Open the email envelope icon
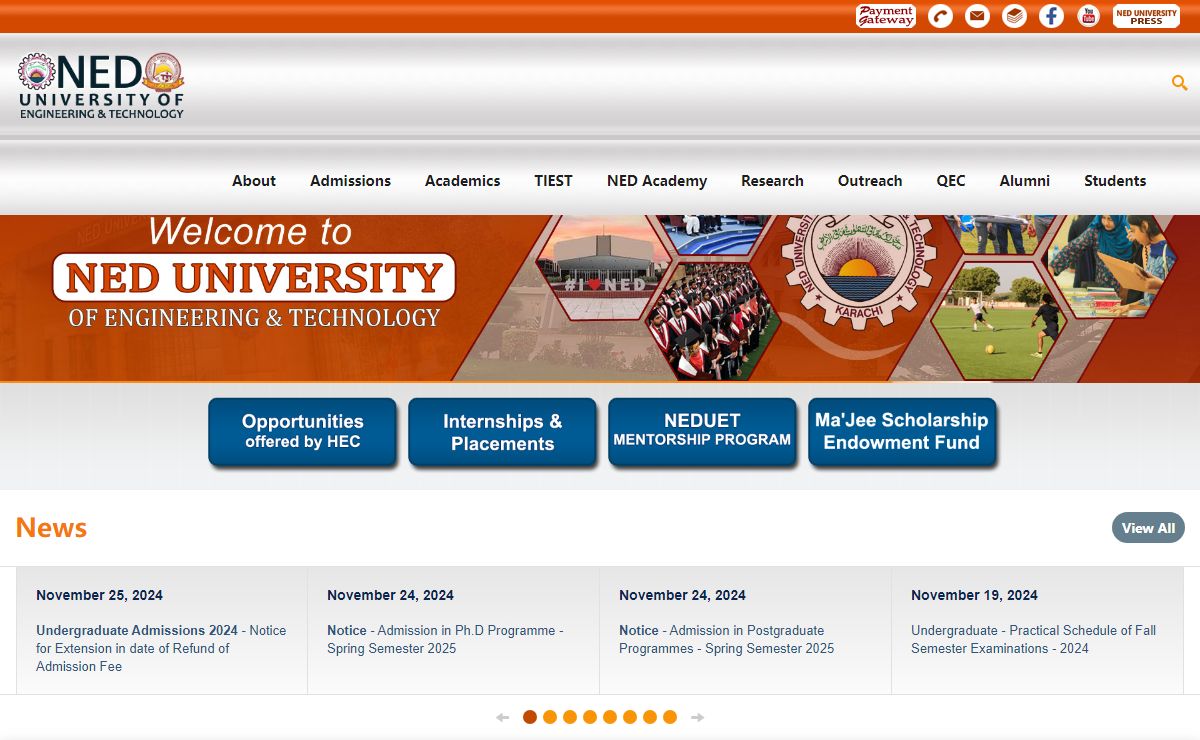 coord(977,16)
